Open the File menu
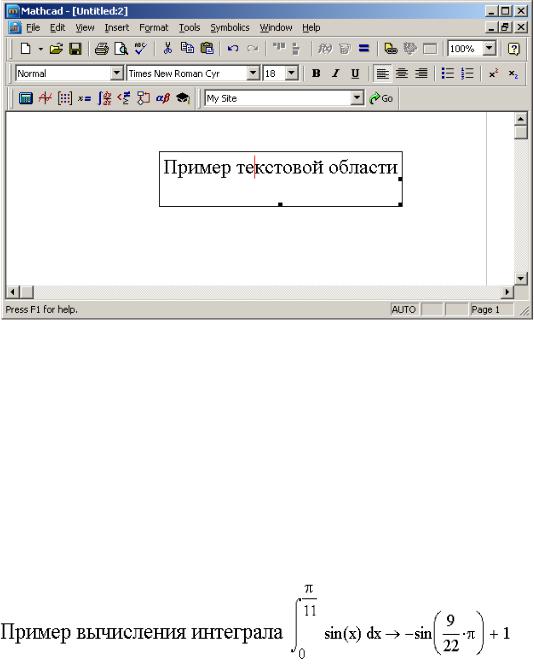Screen dimensions: 534x666 pyautogui.click(x=33, y=28)
